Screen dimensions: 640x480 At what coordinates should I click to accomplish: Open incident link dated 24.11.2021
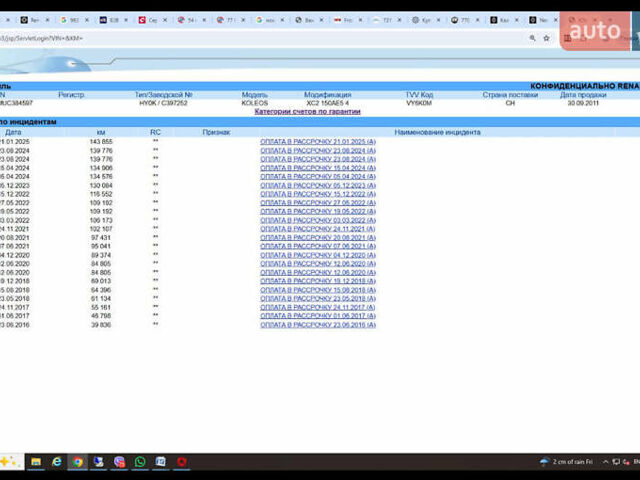(318, 229)
